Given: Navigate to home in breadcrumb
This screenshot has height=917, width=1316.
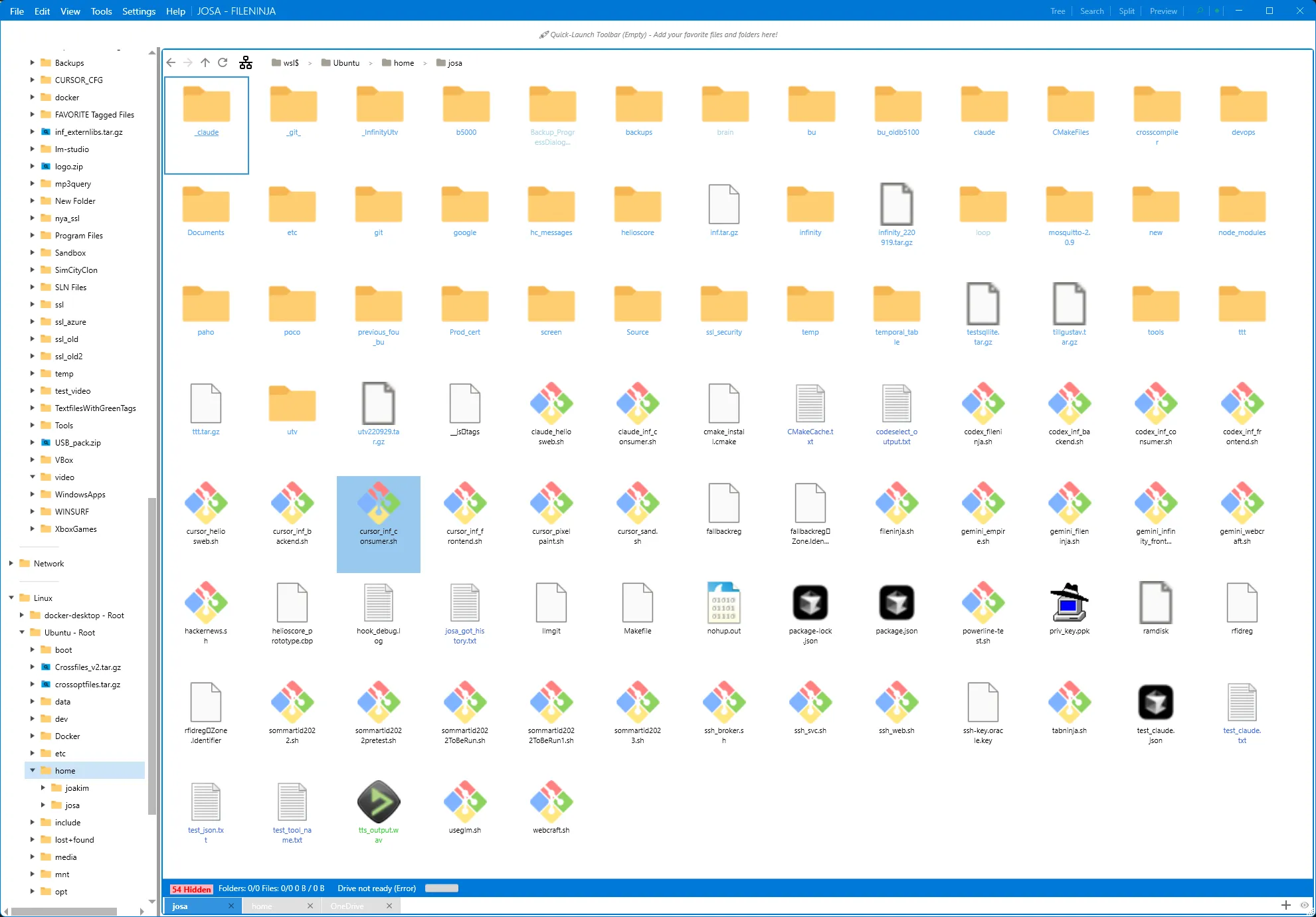Looking at the screenshot, I should click(x=398, y=62).
